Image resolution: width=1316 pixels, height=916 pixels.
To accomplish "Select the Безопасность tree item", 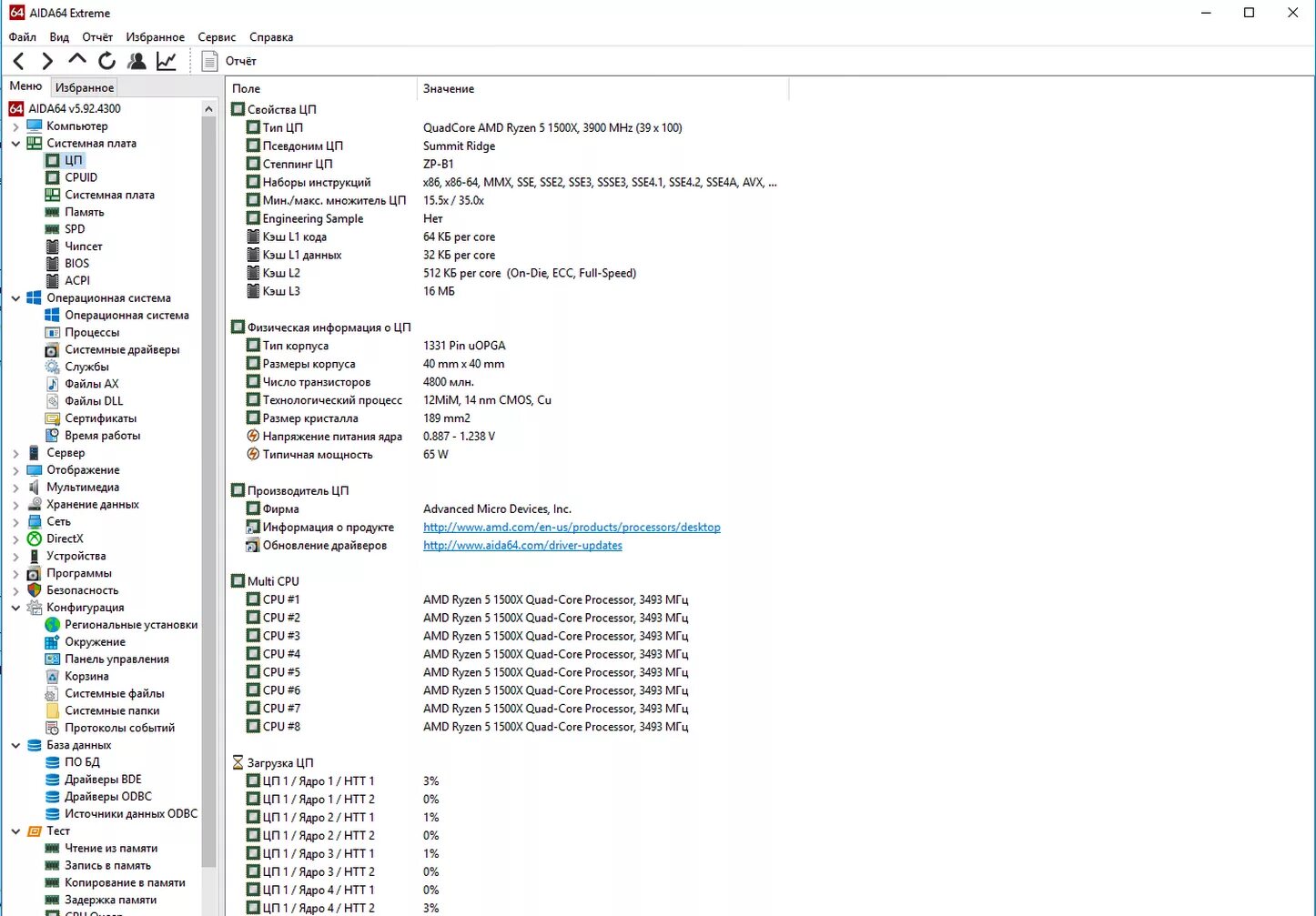I will (x=74, y=590).
